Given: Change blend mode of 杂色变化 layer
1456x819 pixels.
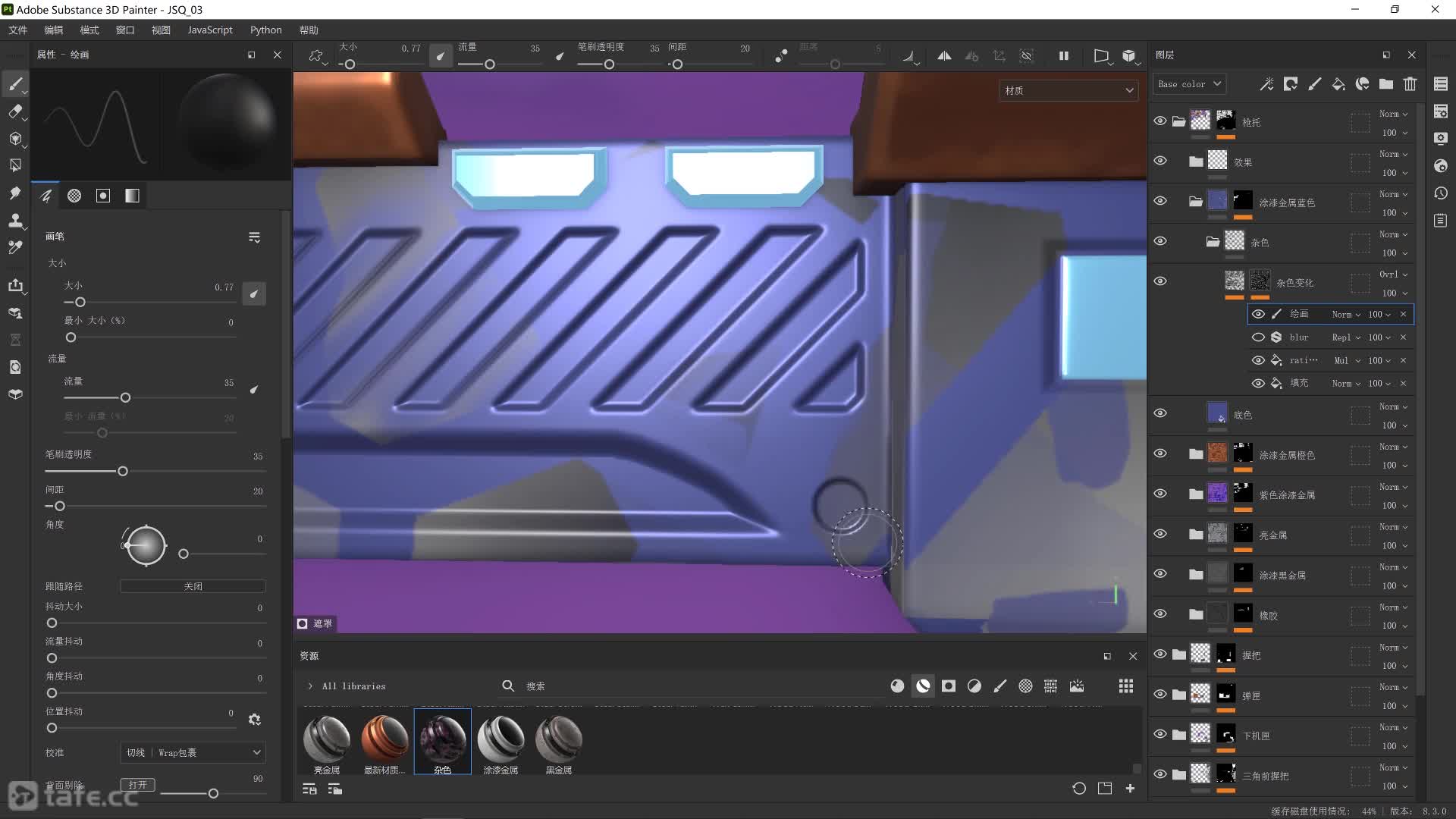Looking at the screenshot, I should point(1393,275).
